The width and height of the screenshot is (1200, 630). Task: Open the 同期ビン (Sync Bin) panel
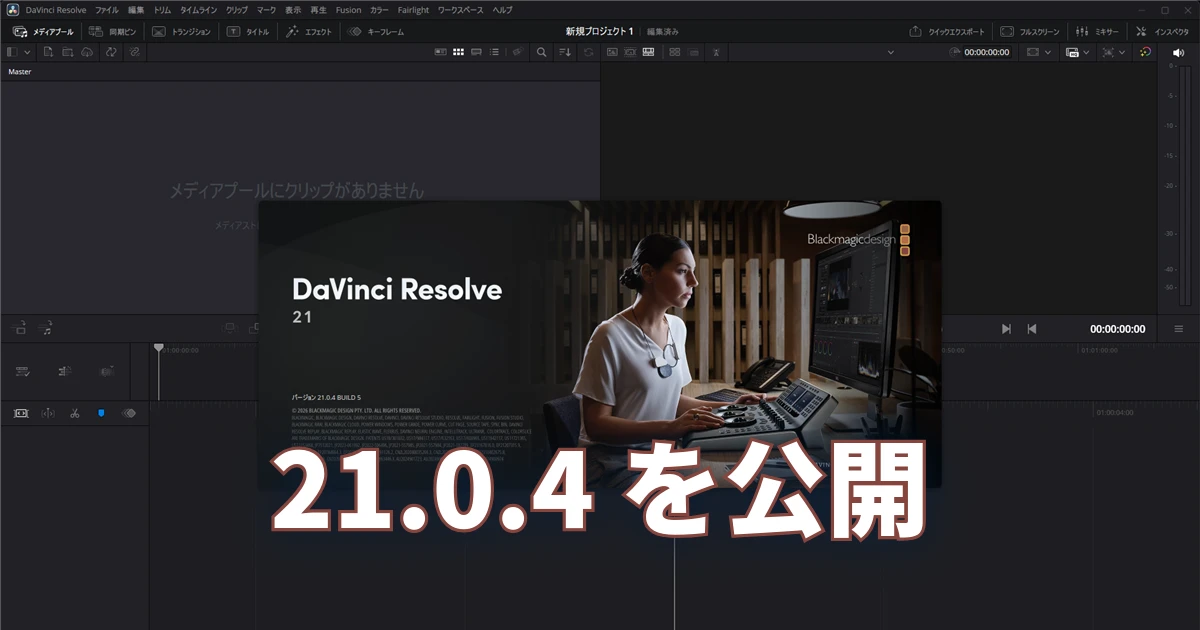[112, 32]
